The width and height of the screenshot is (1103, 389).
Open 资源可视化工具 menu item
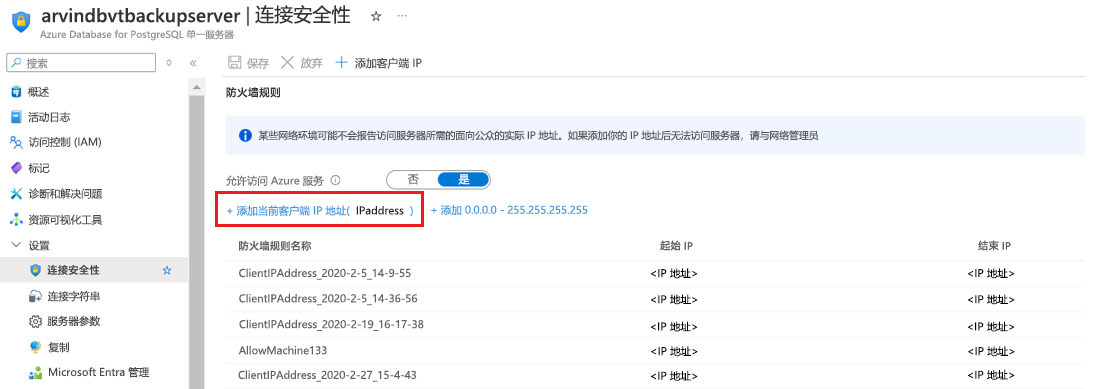65,219
